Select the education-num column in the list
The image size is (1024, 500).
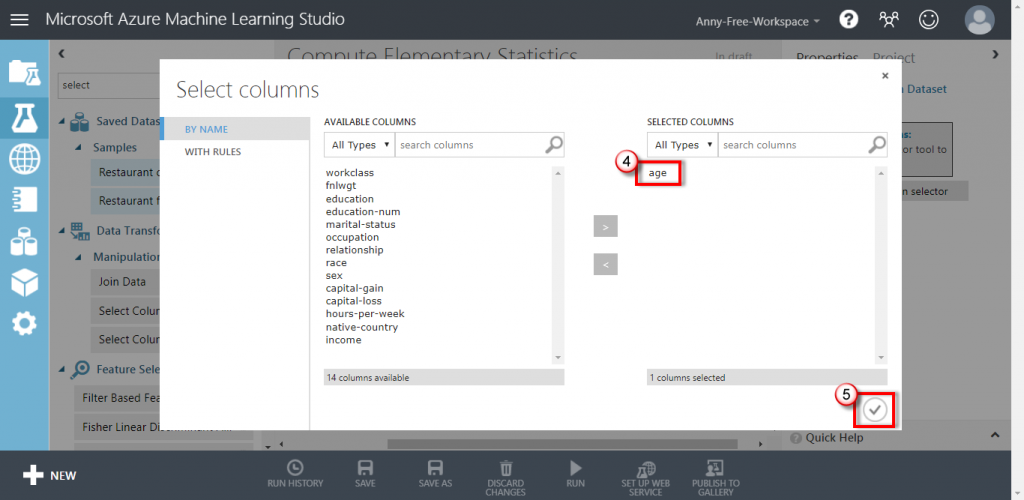pos(363,211)
